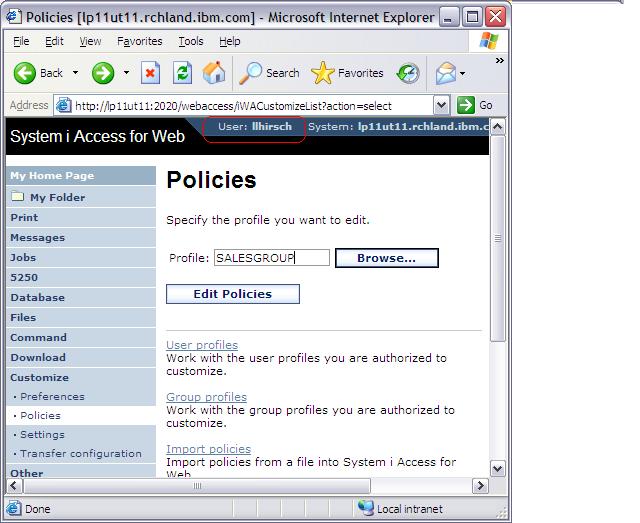Open Command in the sidebar

tap(81, 337)
